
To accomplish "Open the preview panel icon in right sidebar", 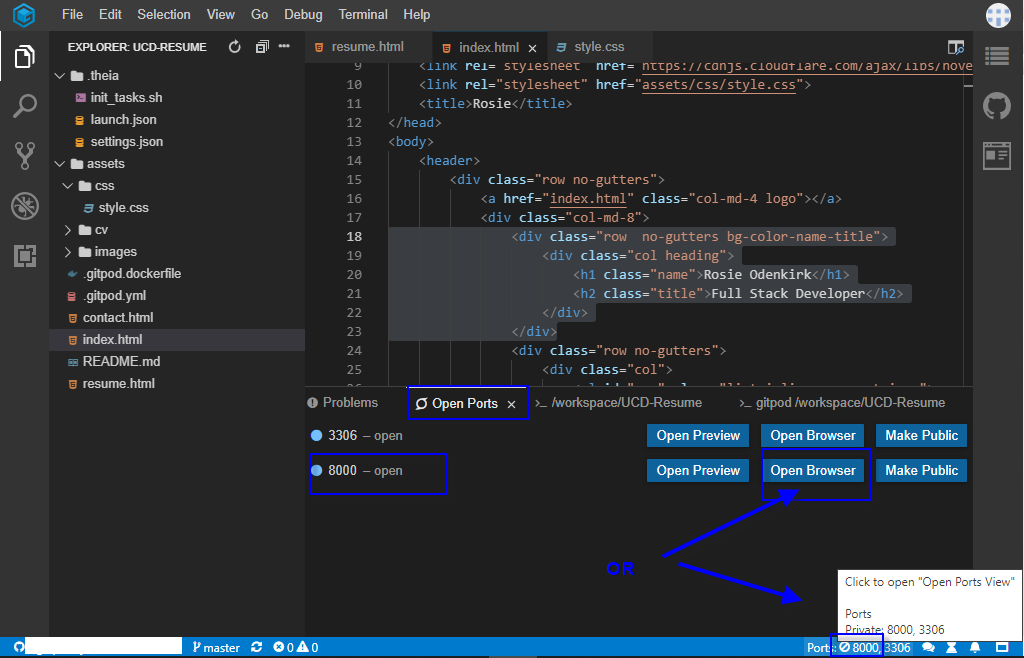I will point(997,156).
